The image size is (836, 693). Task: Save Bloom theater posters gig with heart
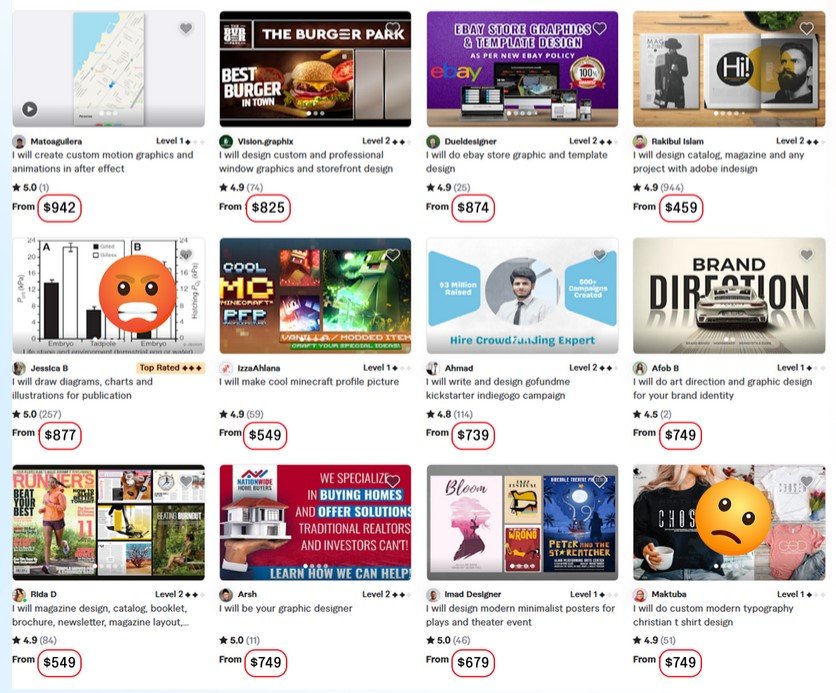pyautogui.click(x=600, y=481)
